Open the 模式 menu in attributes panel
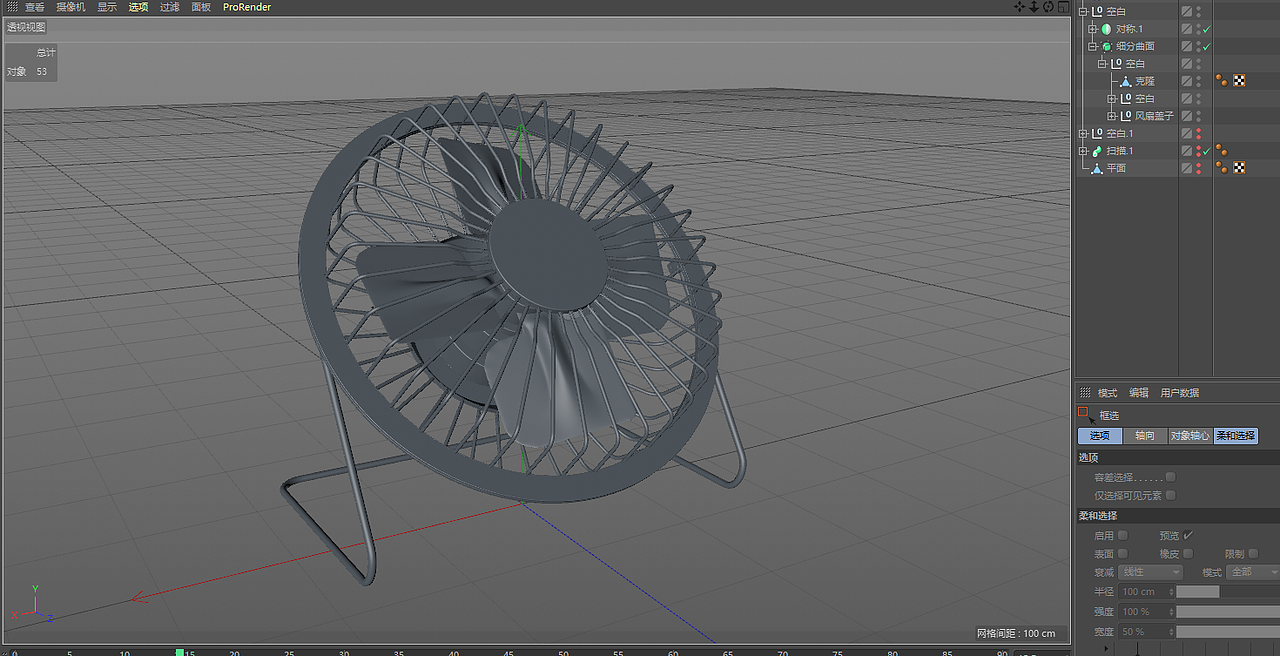The width and height of the screenshot is (1280, 656). coord(1108,393)
